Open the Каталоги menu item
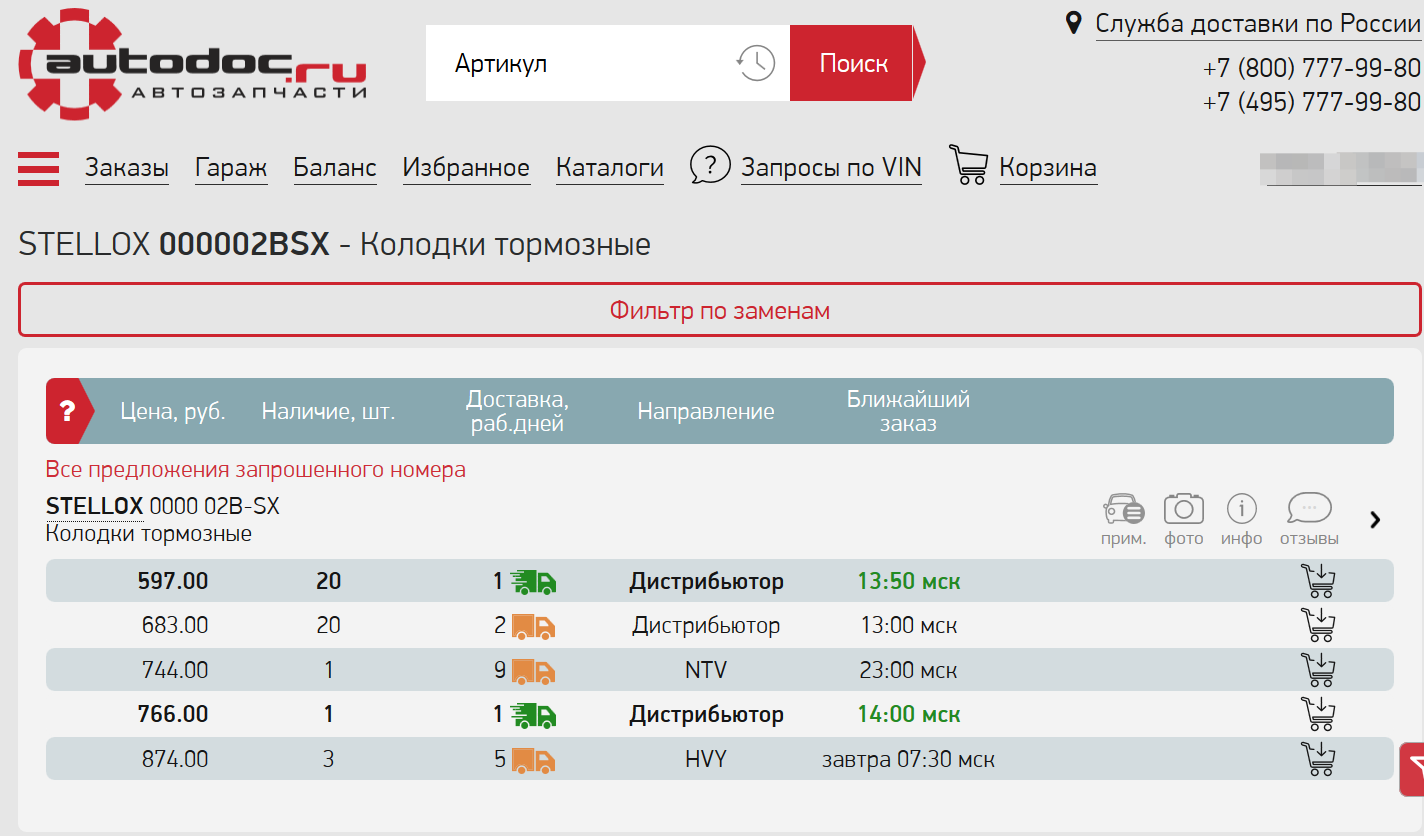This screenshot has height=836, width=1424. point(609,168)
